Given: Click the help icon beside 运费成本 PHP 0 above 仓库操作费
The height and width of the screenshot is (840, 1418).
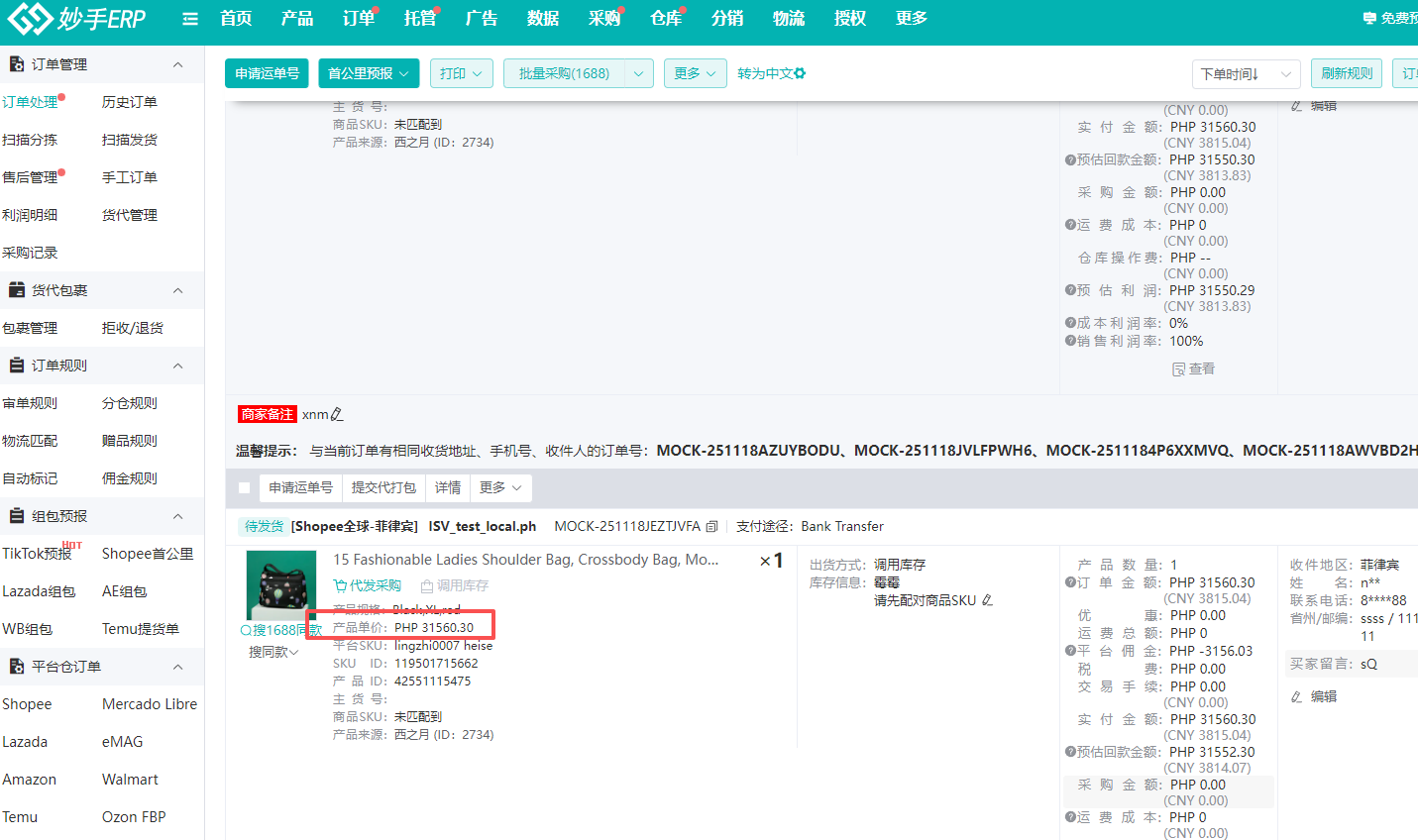Looking at the screenshot, I should (x=1070, y=225).
